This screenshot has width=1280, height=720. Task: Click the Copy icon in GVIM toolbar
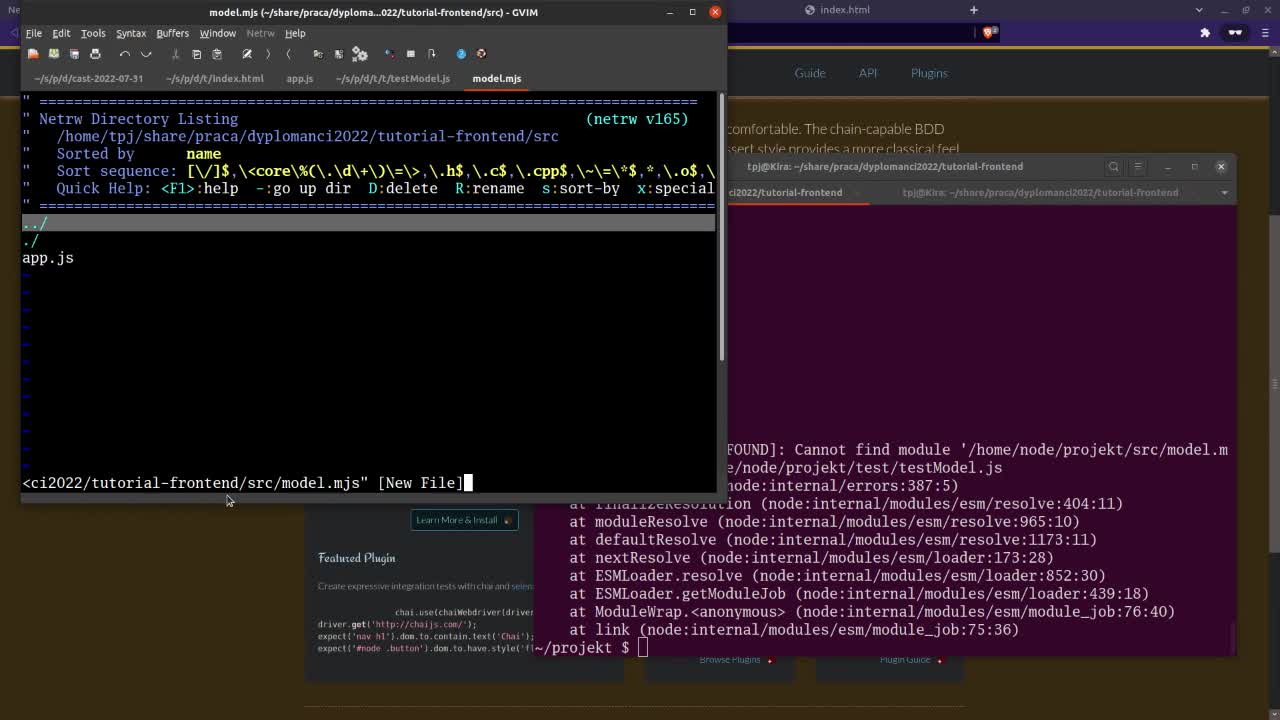(x=196, y=54)
